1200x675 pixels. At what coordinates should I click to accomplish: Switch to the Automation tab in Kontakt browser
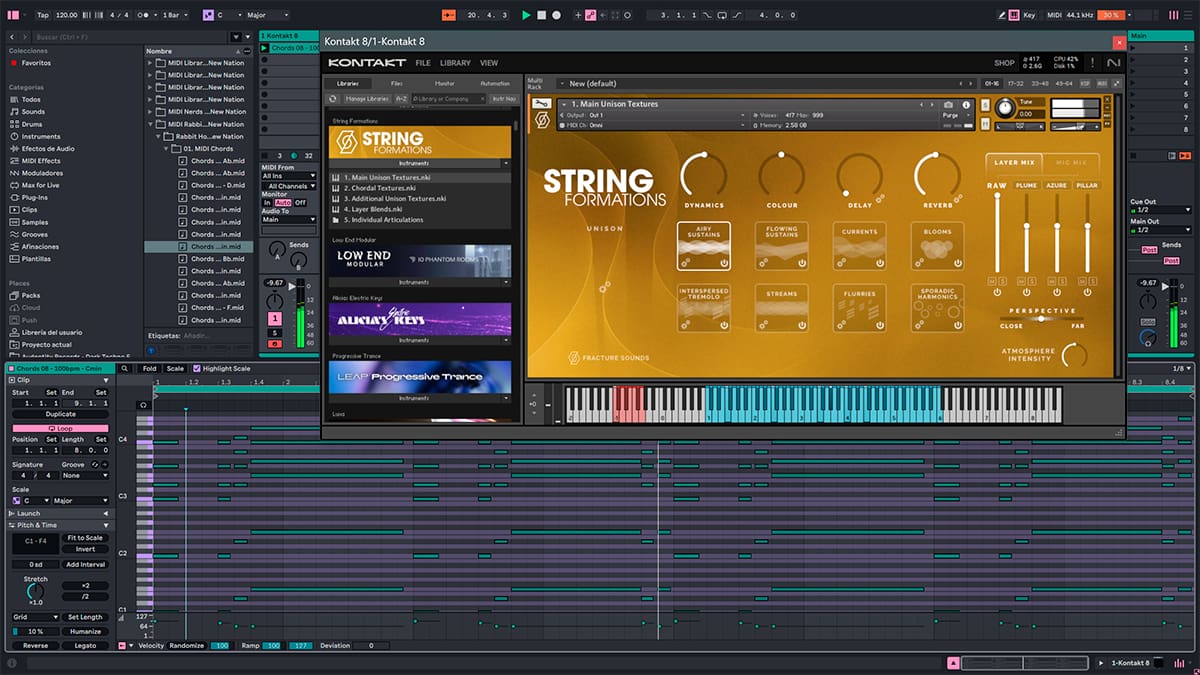[494, 83]
